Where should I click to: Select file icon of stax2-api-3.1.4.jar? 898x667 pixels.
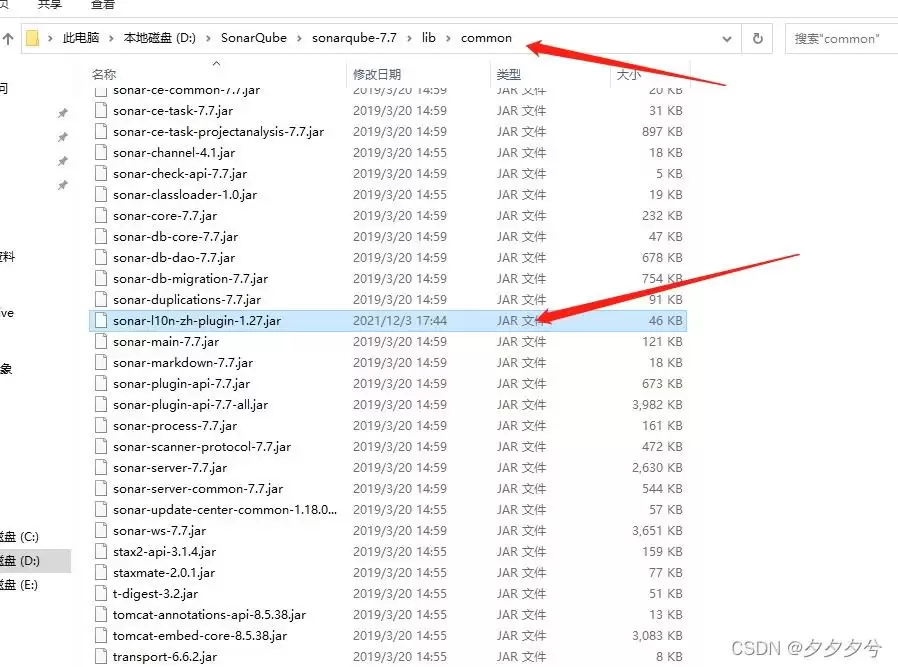pyautogui.click(x=101, y=552)
